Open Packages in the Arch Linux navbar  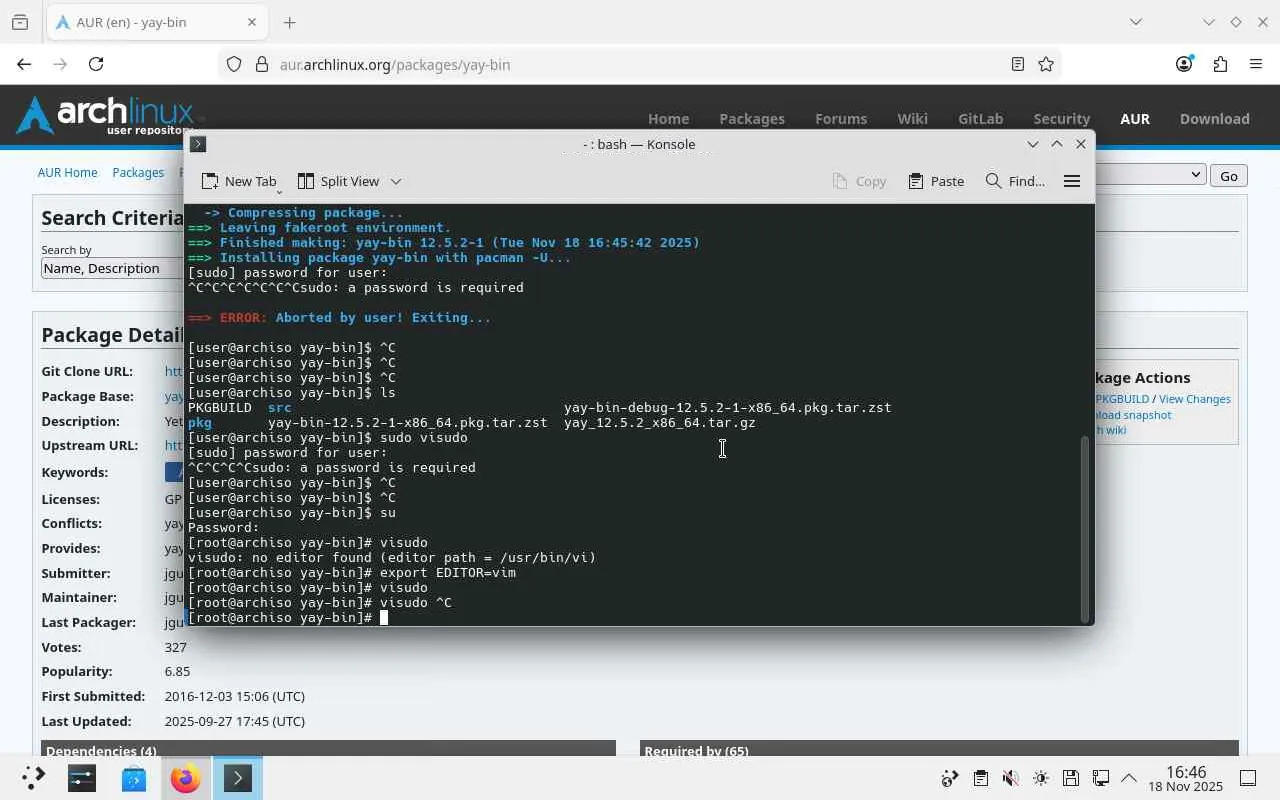tap(752, 118)
